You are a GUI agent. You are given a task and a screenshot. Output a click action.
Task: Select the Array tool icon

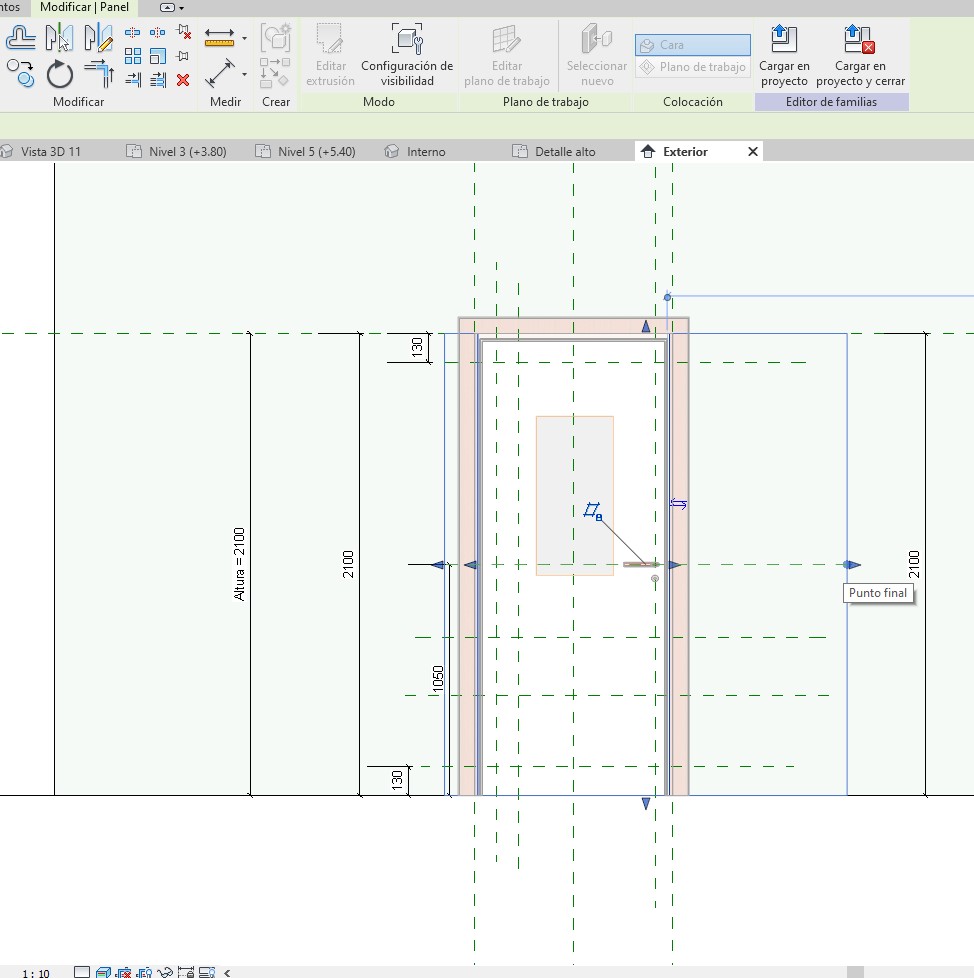[x=133, y=56]
